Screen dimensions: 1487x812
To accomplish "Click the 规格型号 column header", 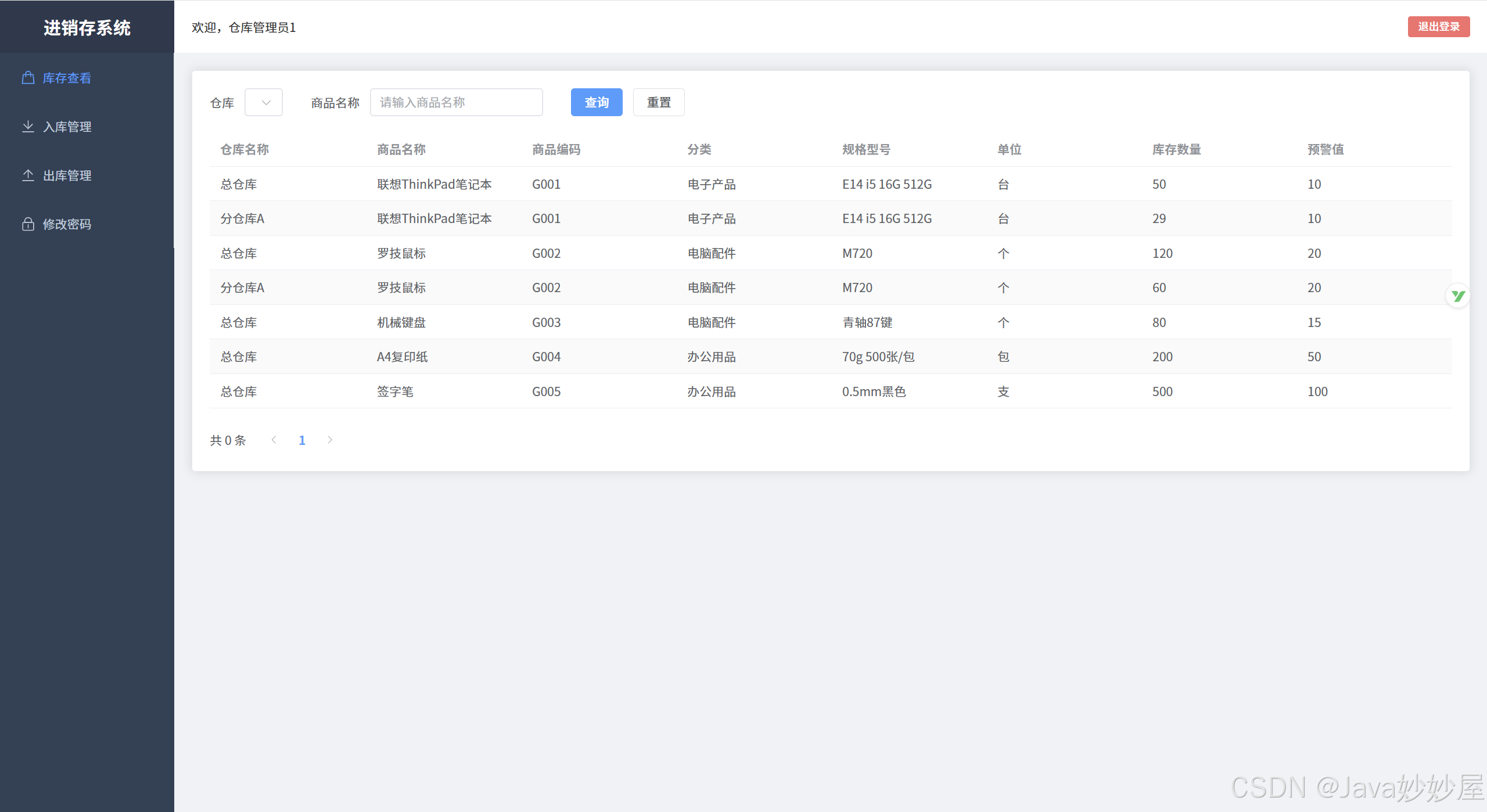I will [867, 149].
